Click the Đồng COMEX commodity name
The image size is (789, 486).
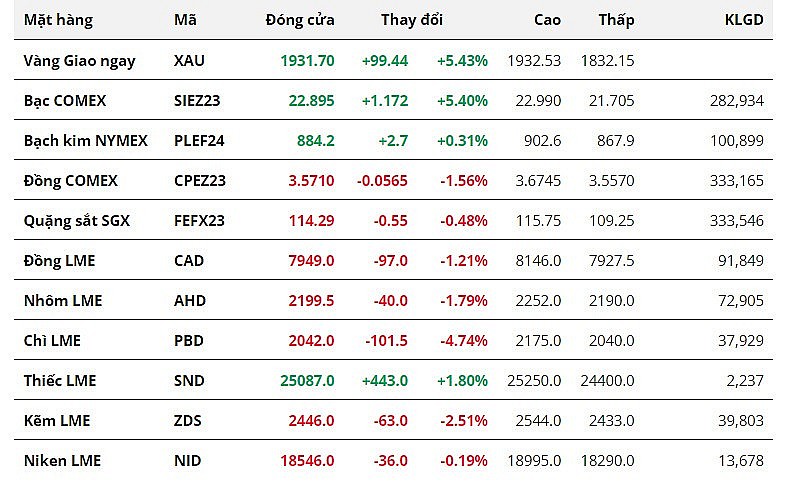pyautogui.click(x=71, y=181)
